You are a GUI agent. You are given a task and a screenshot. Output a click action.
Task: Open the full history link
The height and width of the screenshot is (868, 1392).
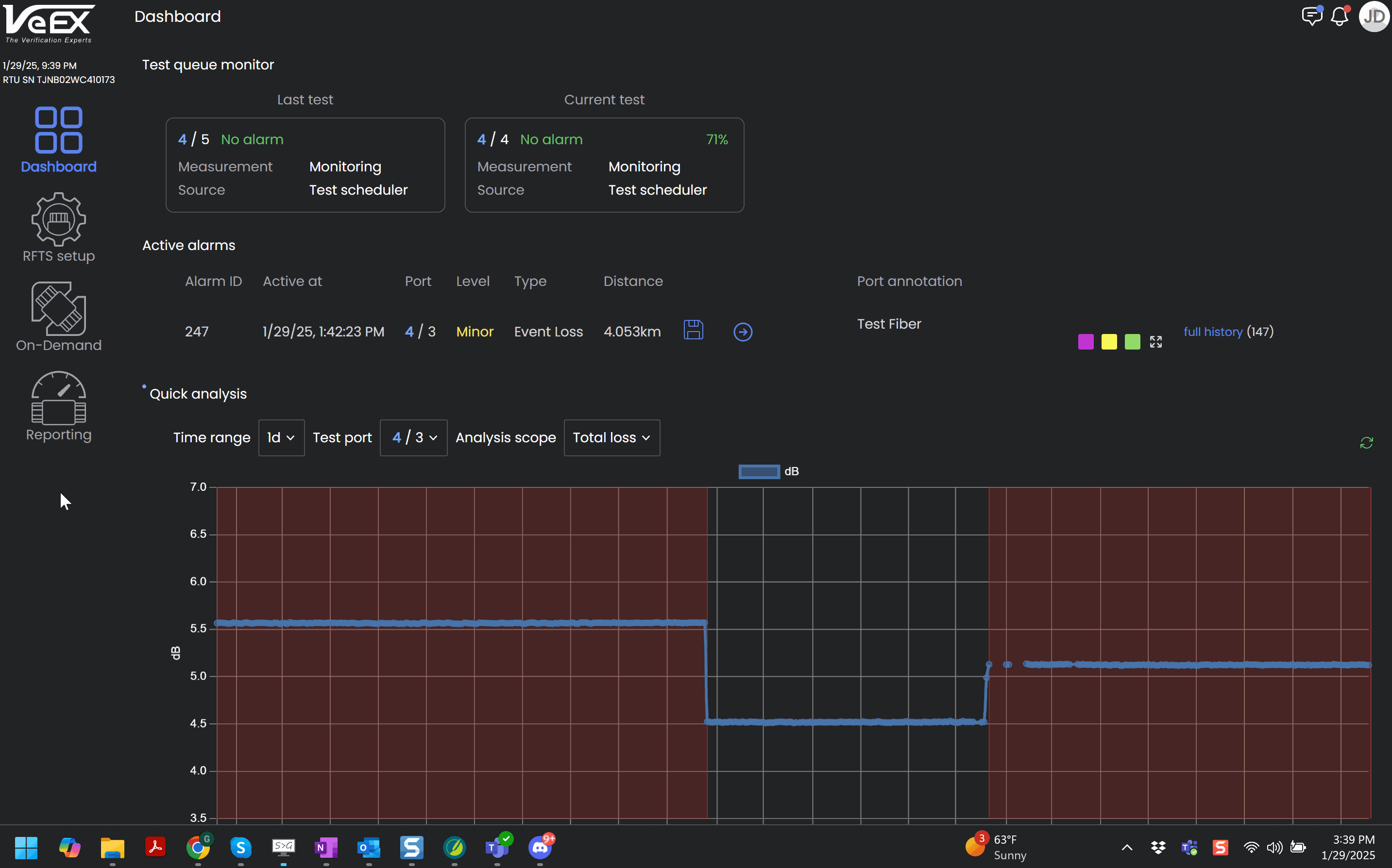[x=1212, y=332]
